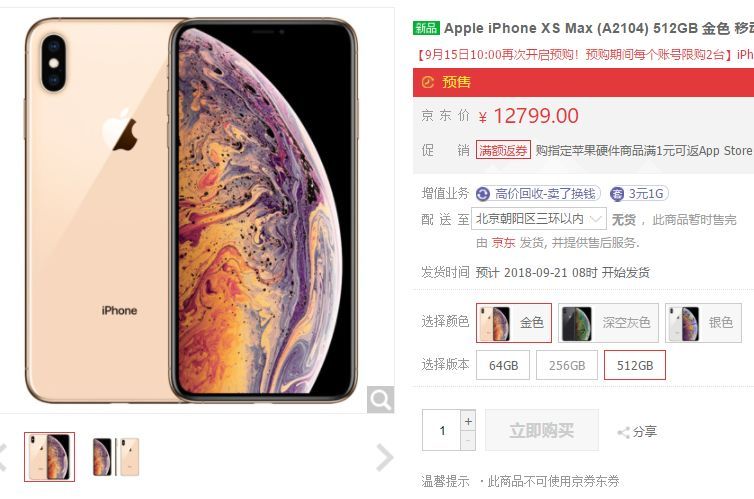This screenshot has width=754, height=499.
Task: Click the 3元1G data plan icon
Action: coord(616,194)
